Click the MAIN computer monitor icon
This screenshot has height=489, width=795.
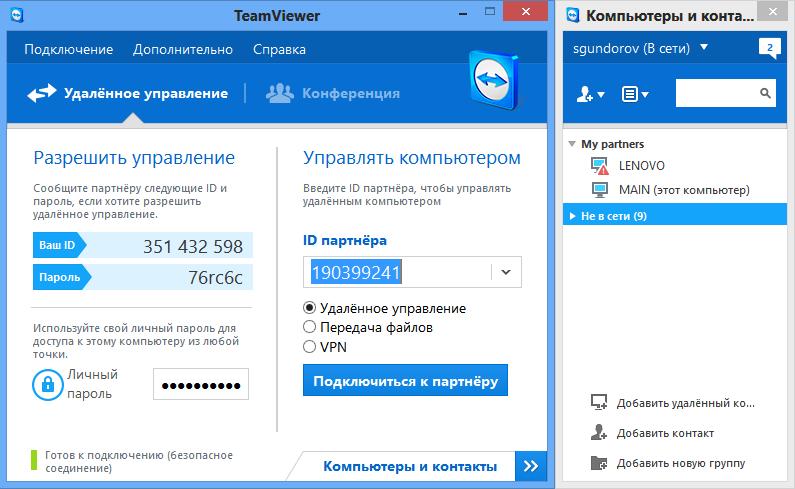(600, 190)
